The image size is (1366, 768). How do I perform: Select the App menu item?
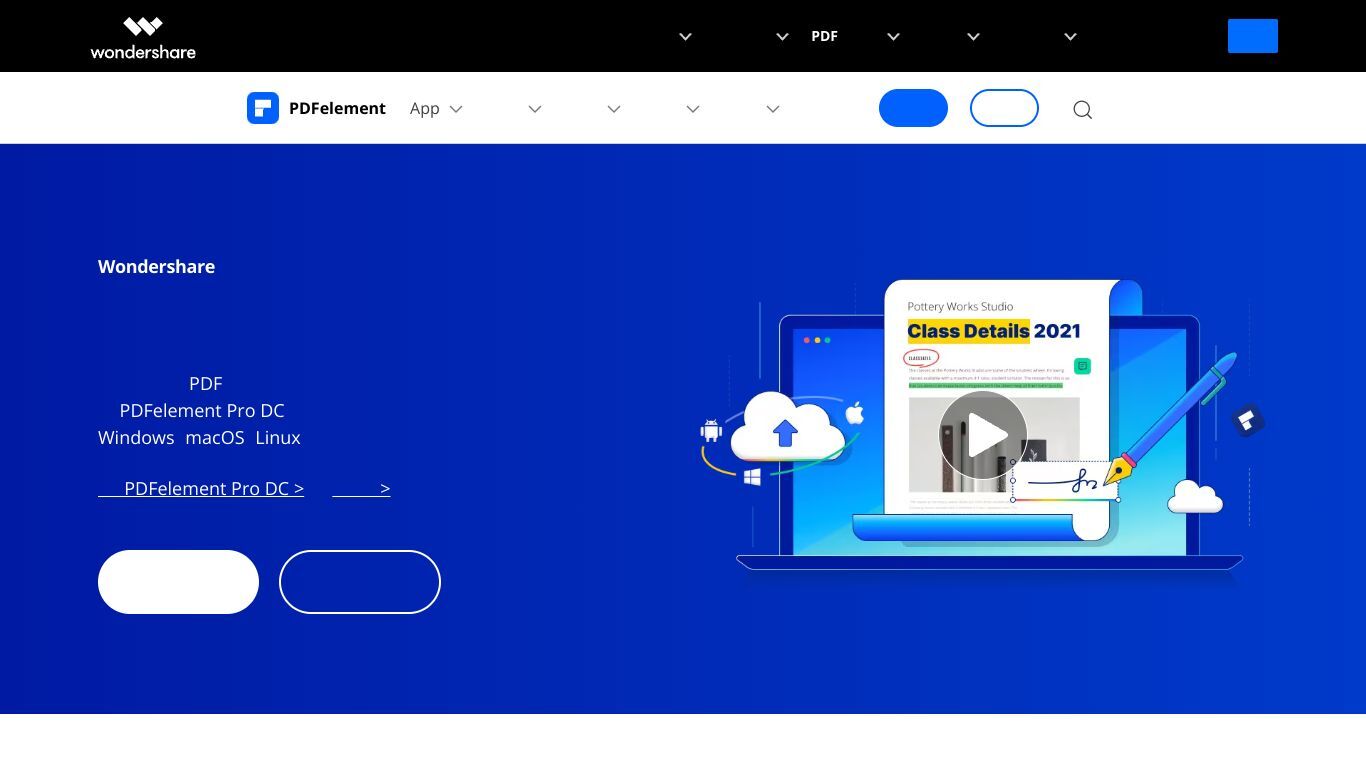(425, 108)
